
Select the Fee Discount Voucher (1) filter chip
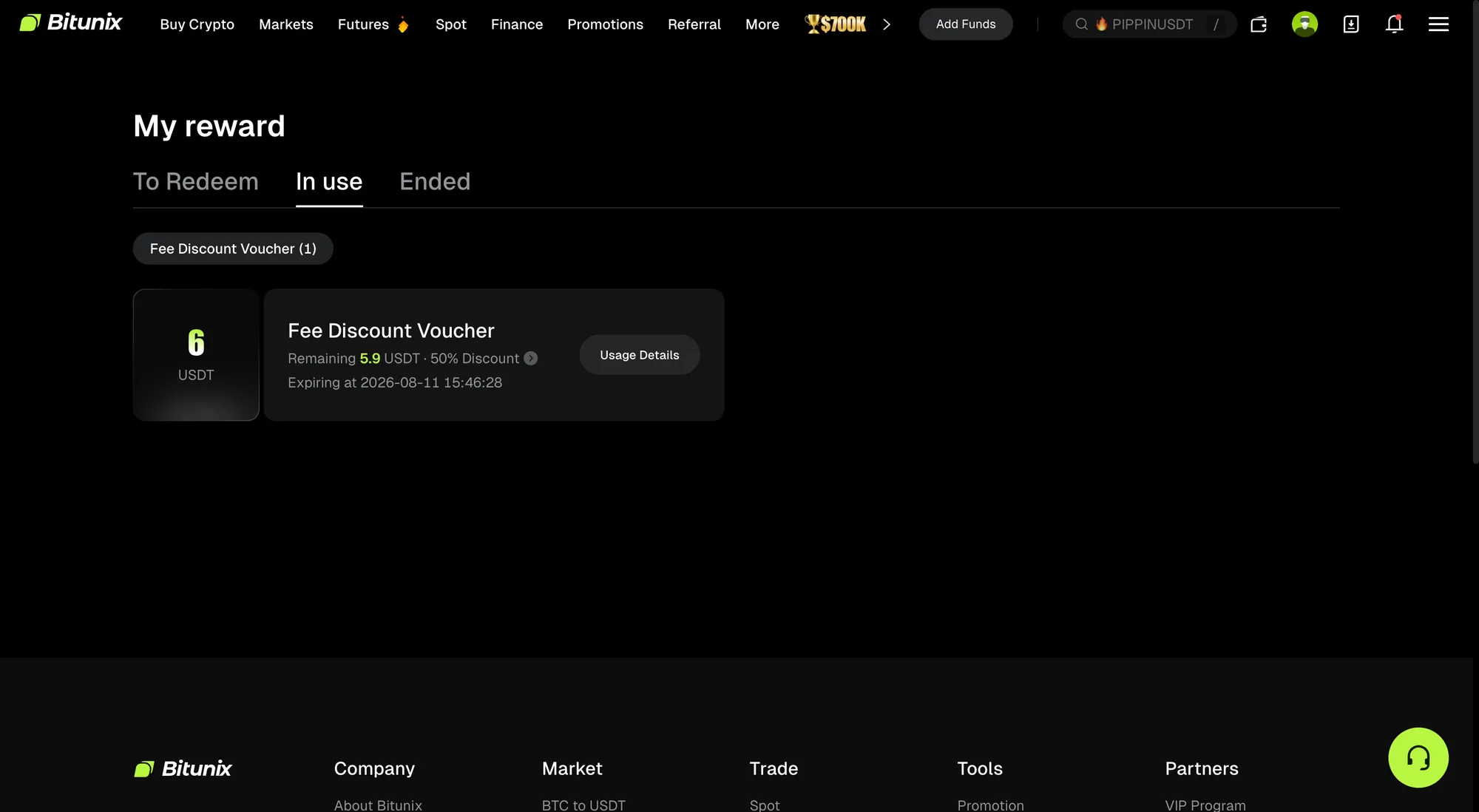(233, 248)
